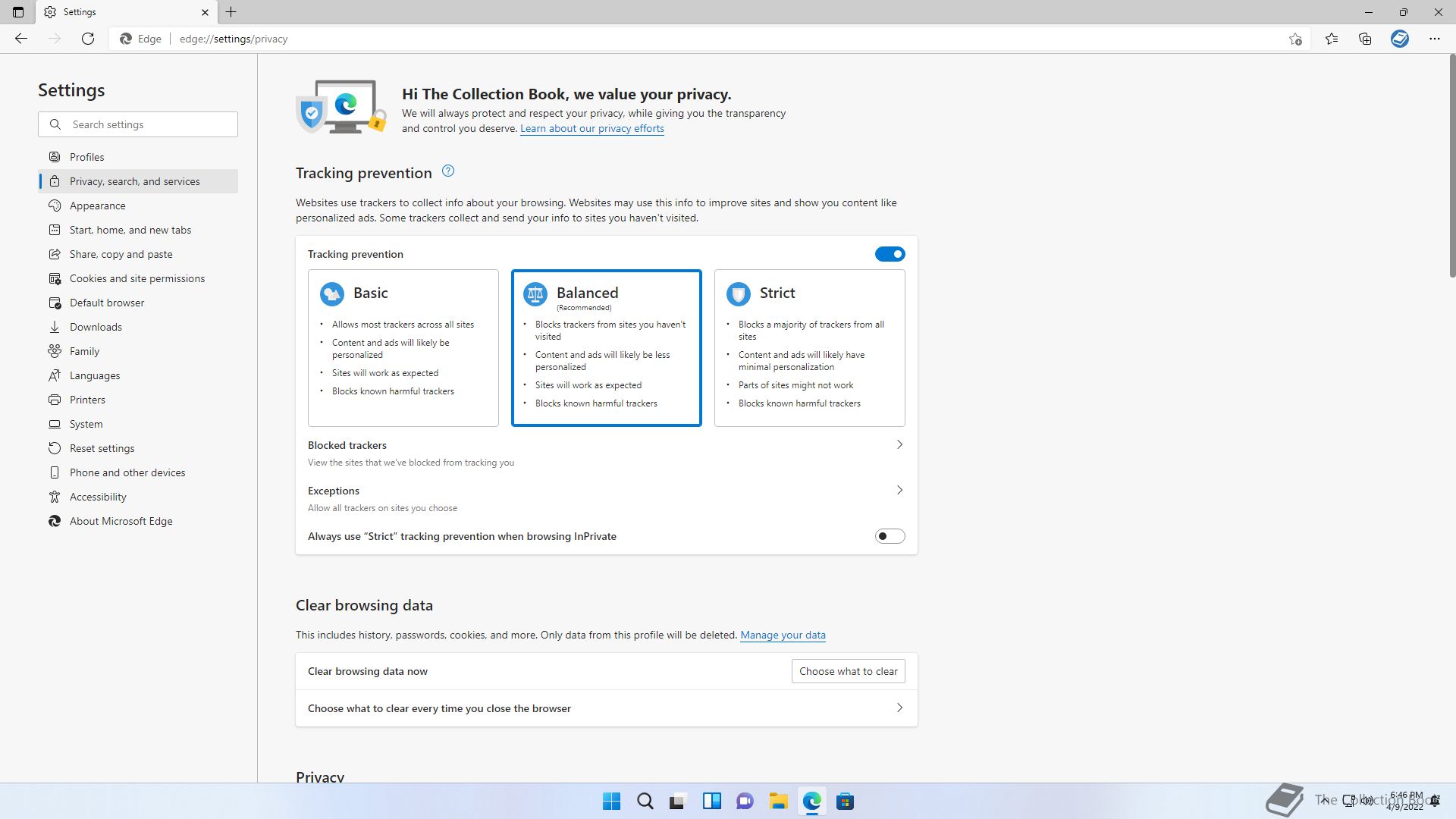Open Windows Start menu

point(611,802)
